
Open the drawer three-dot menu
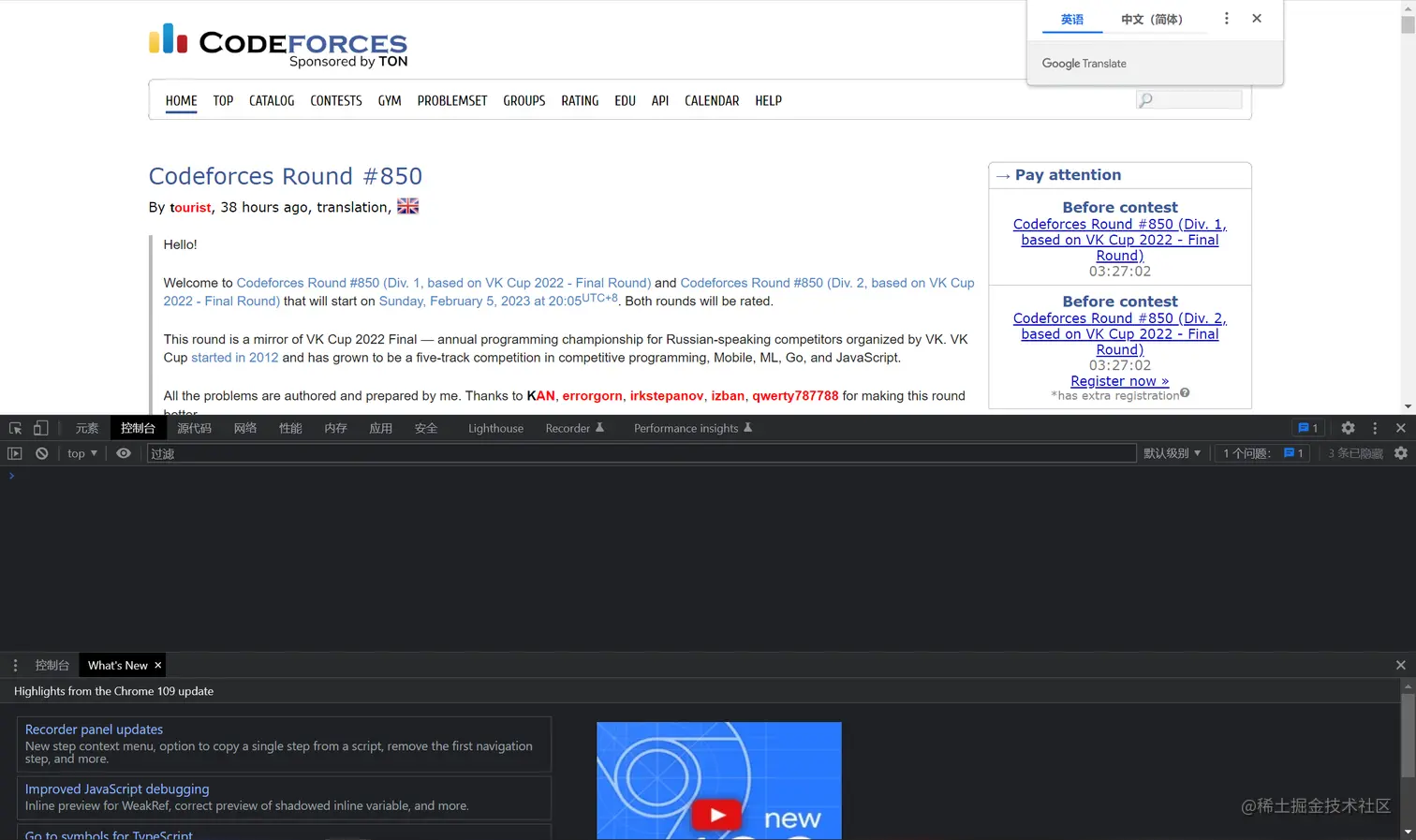tap(15, 665)
